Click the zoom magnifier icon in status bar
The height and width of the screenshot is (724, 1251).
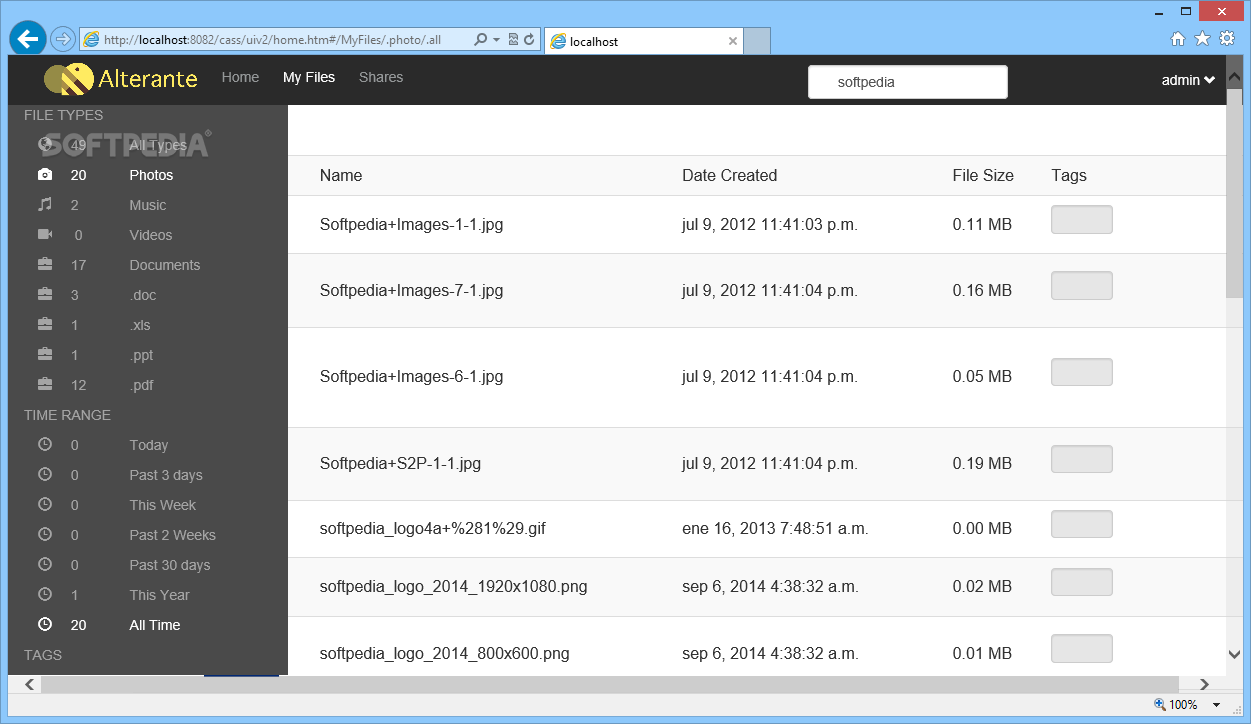click(1160, 705)
